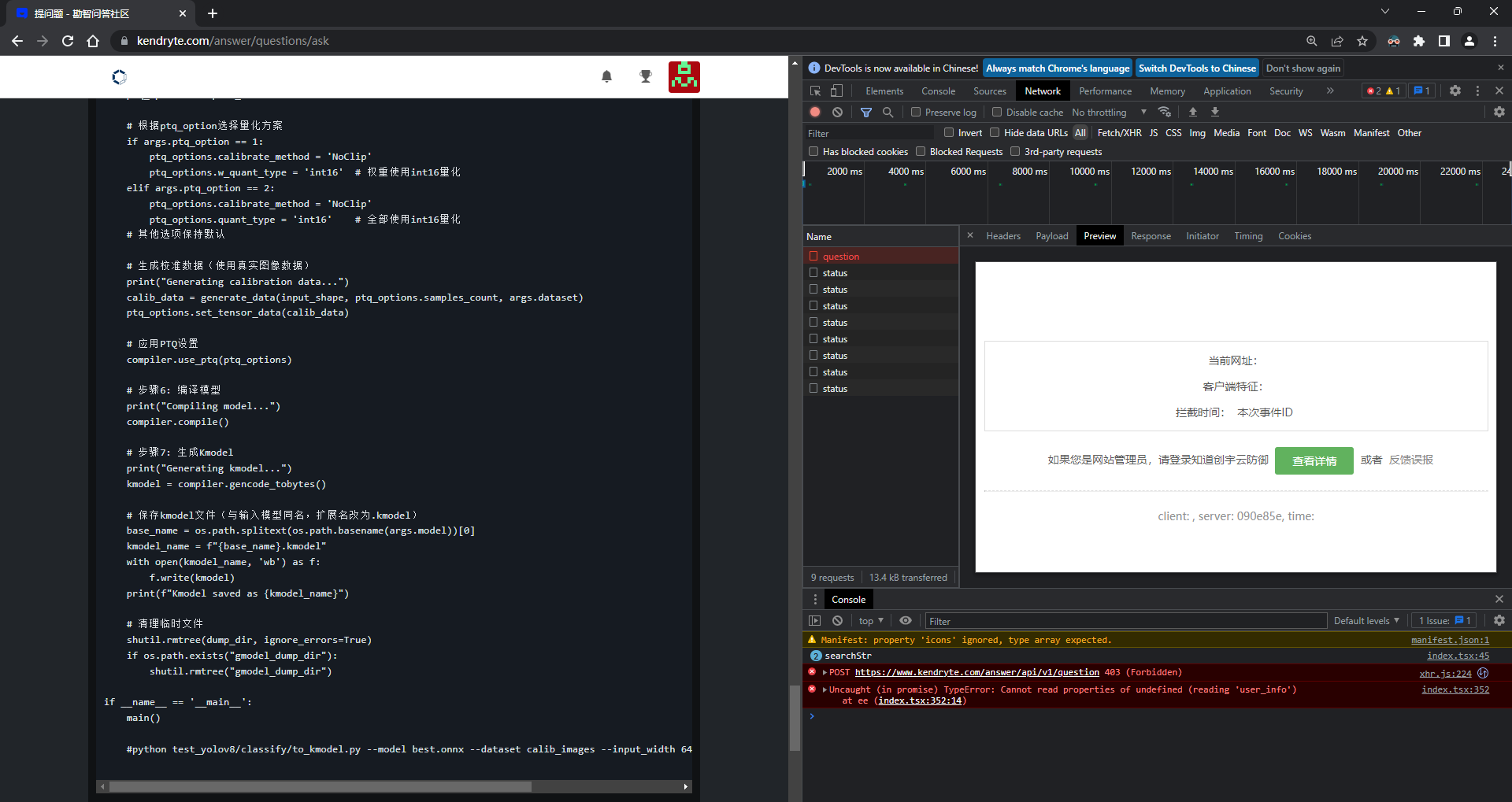
Task: Check the Disable cache option
Action: (997, 113)
